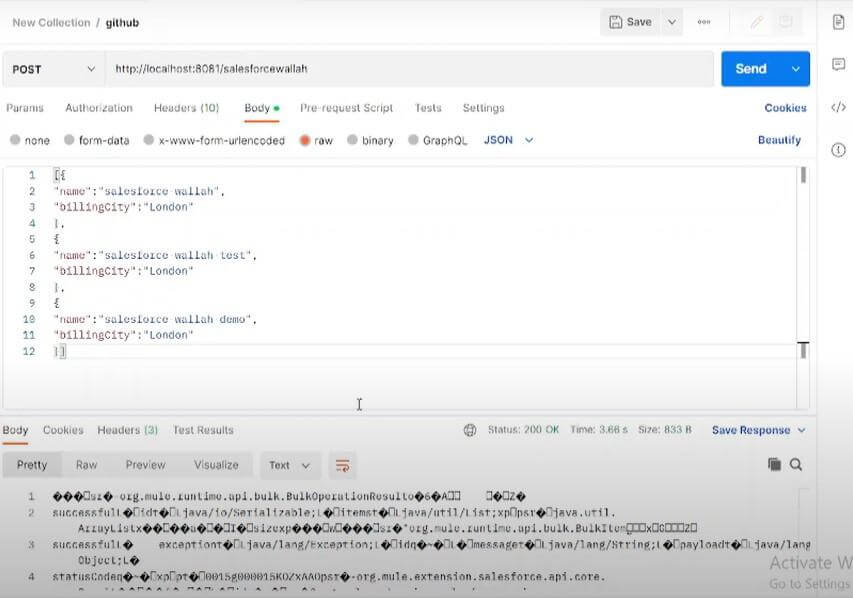Search the response with magnifier icon
Viewport: 853px width, 598px height.
(x=796, y=464)
